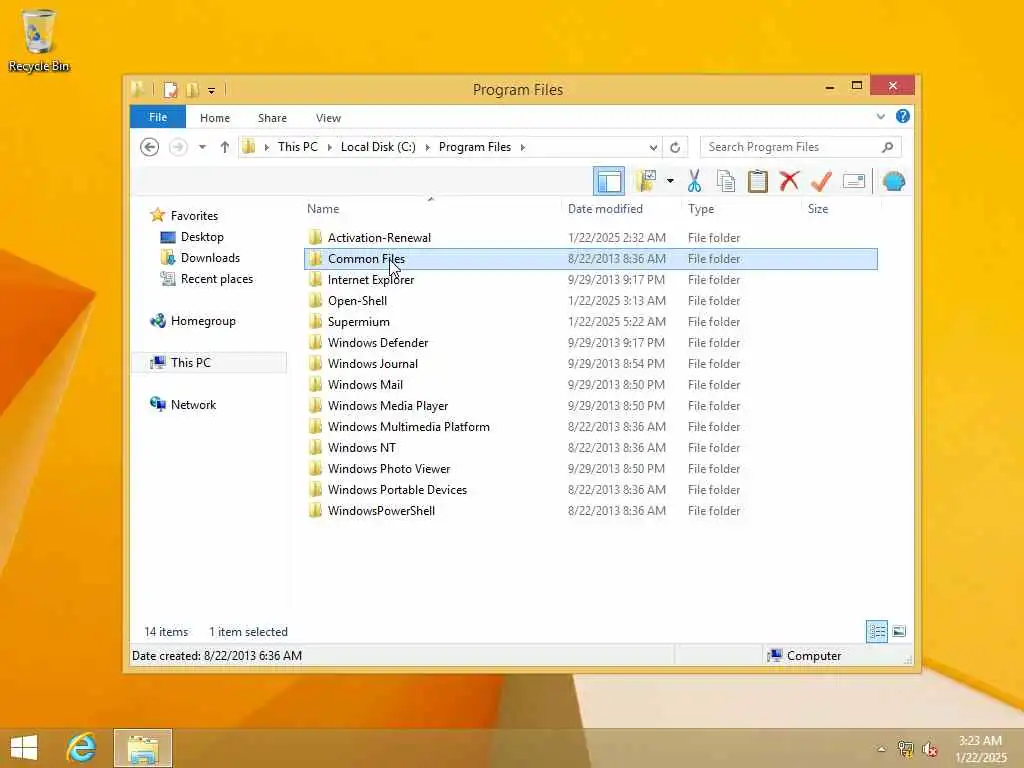
Task: Select the Windows Photo Viewer folder icon
Action: (x=315, y=468)
